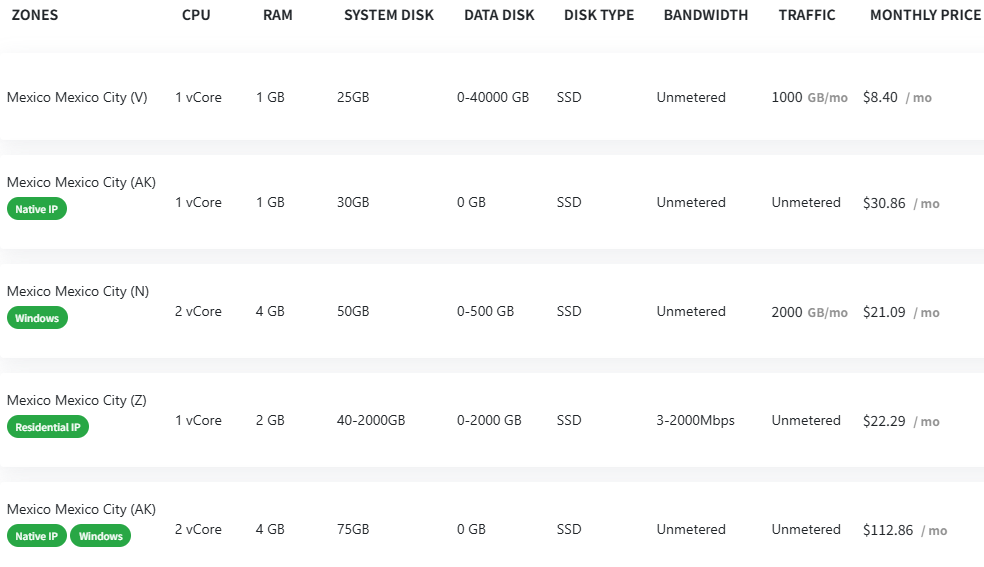Click Native IP badge in the $112.86 plan
This screenshot has width=984, height=567.
(x=37, y=536)
